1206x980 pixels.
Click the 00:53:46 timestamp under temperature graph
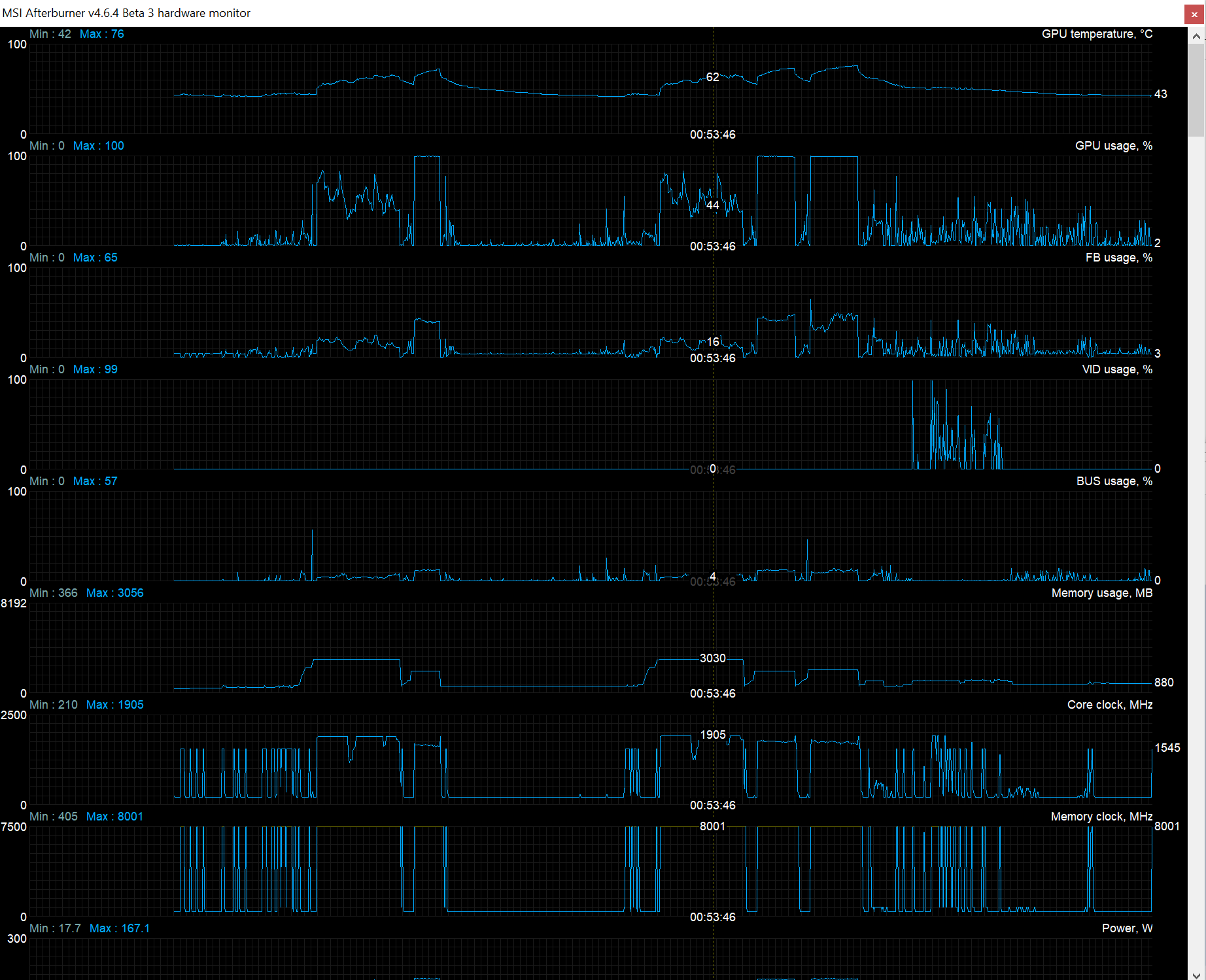click(713, 135)
